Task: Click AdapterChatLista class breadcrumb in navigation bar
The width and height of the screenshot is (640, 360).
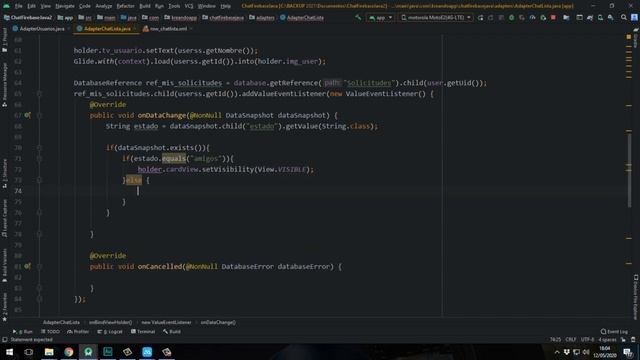Action: pos(302,18)
